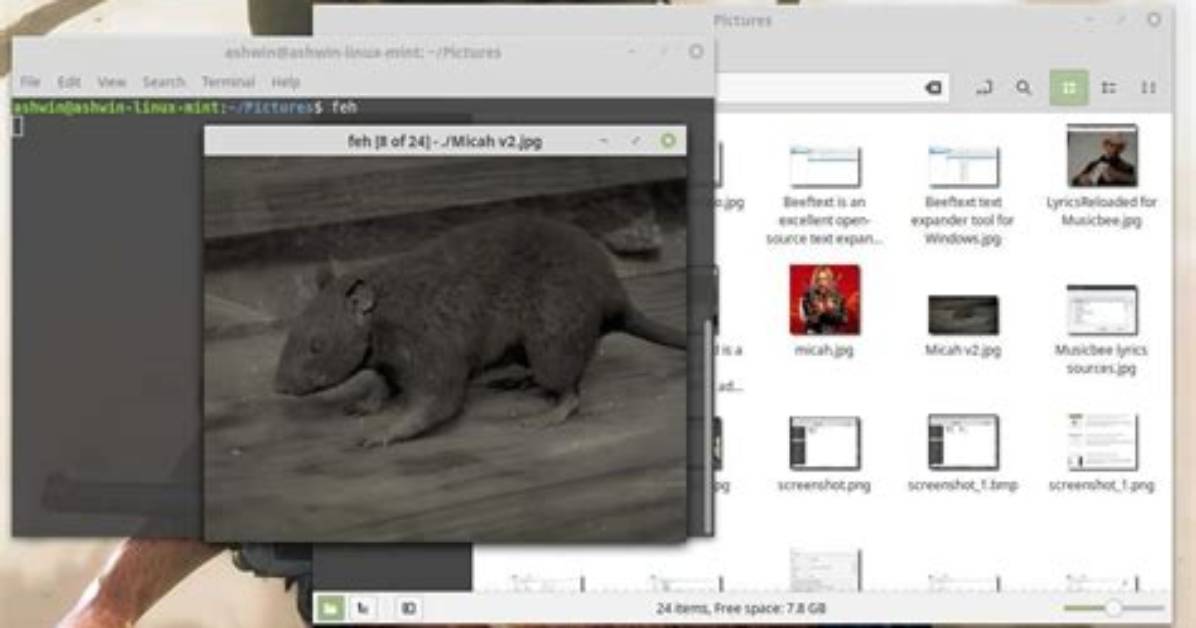Image resolution: width=1196 pixels, height=628 pixels.
Task: Open the View menu in the terminal
Action: pyautogui.click(x=111, y=82)
